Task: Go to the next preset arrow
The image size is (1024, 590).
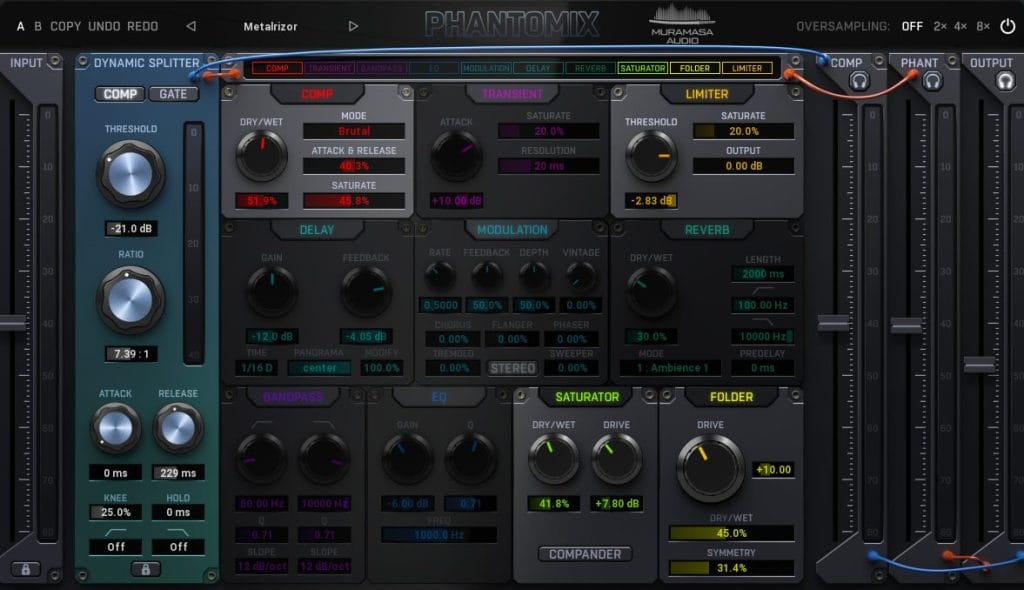Action: (x=353, y=26)
